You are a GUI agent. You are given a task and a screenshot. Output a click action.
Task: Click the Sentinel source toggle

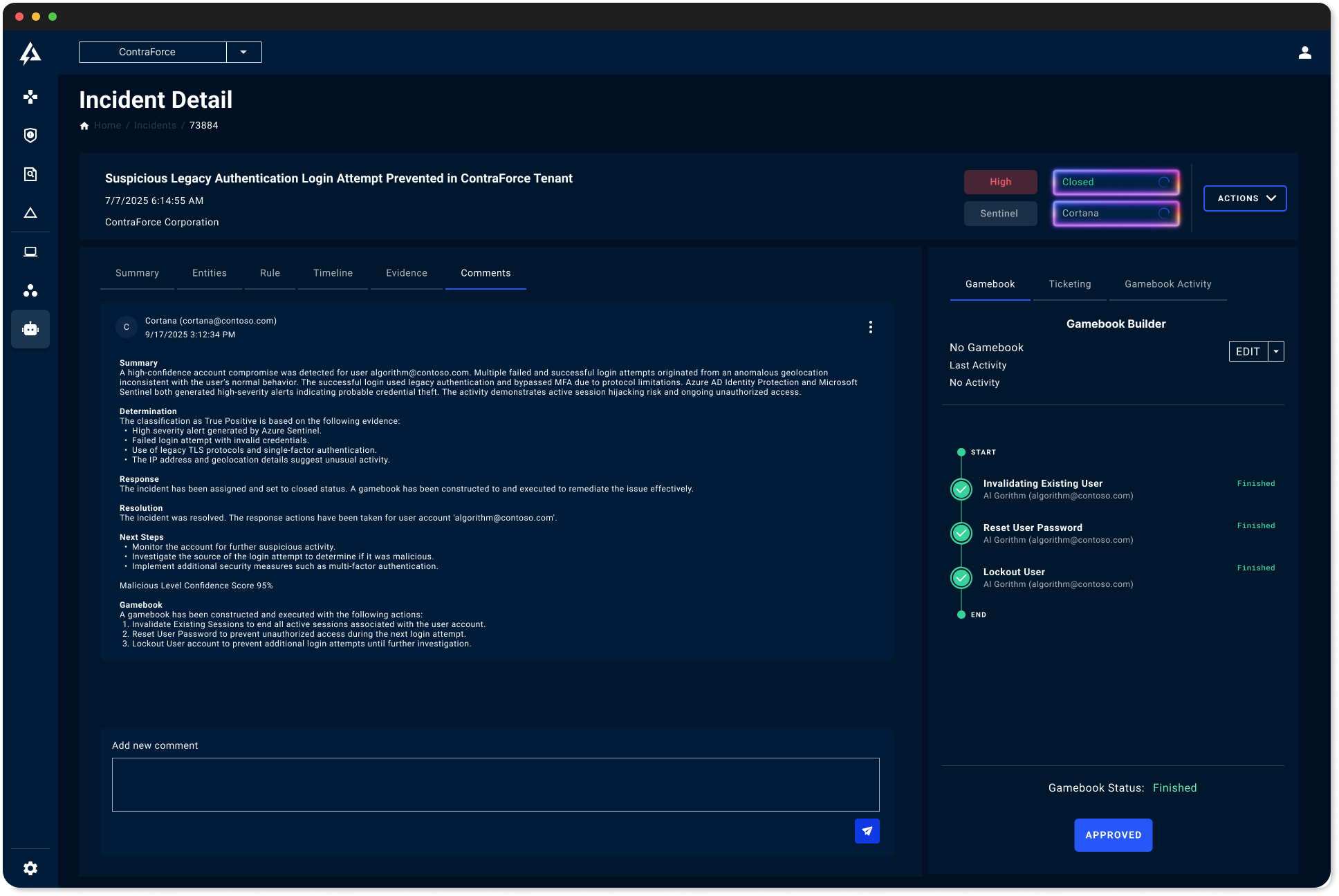(x=1000, y=213)
